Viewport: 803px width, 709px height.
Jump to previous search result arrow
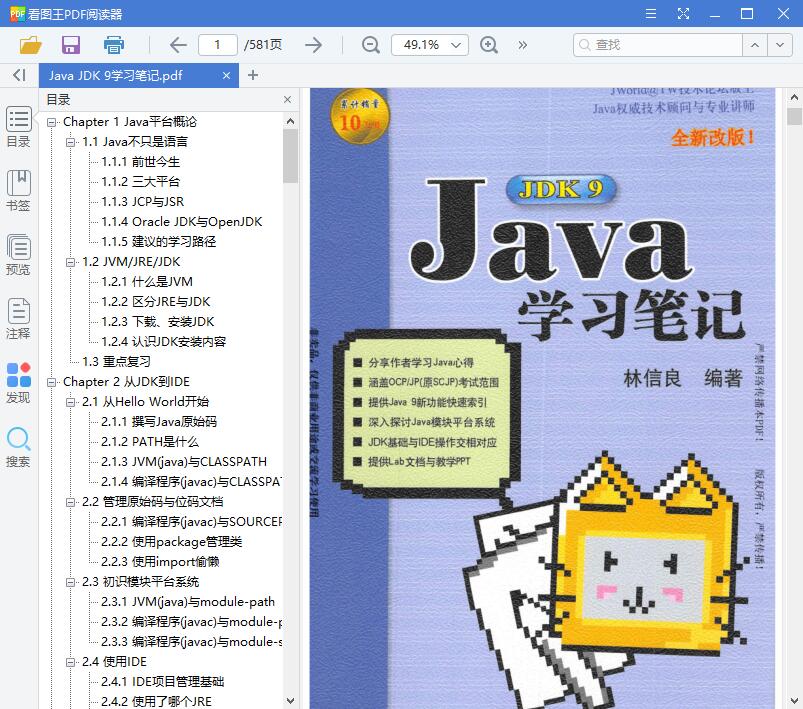(x=754, y=45)
